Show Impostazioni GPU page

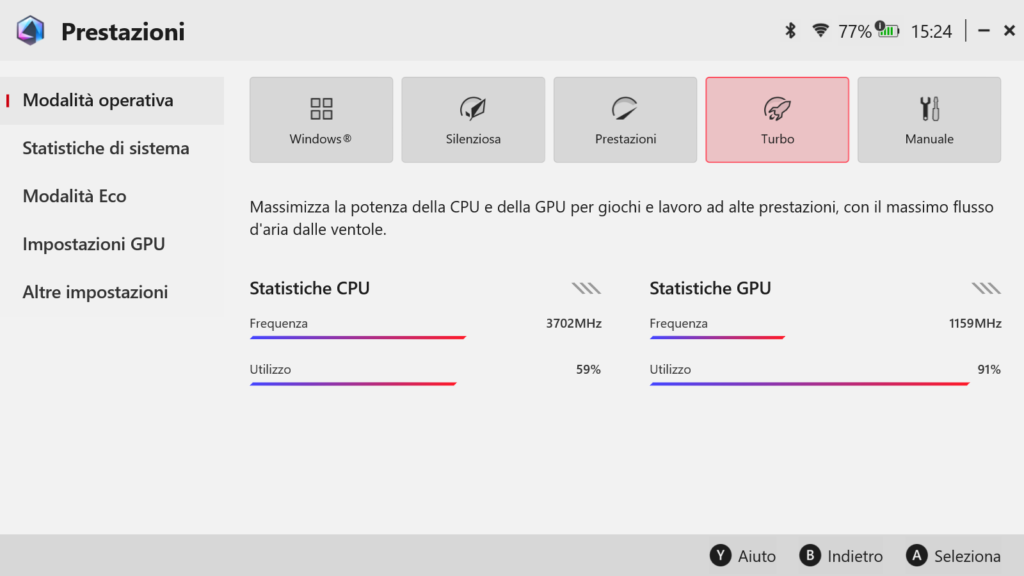pyautogui.click(x=94, y=244)
